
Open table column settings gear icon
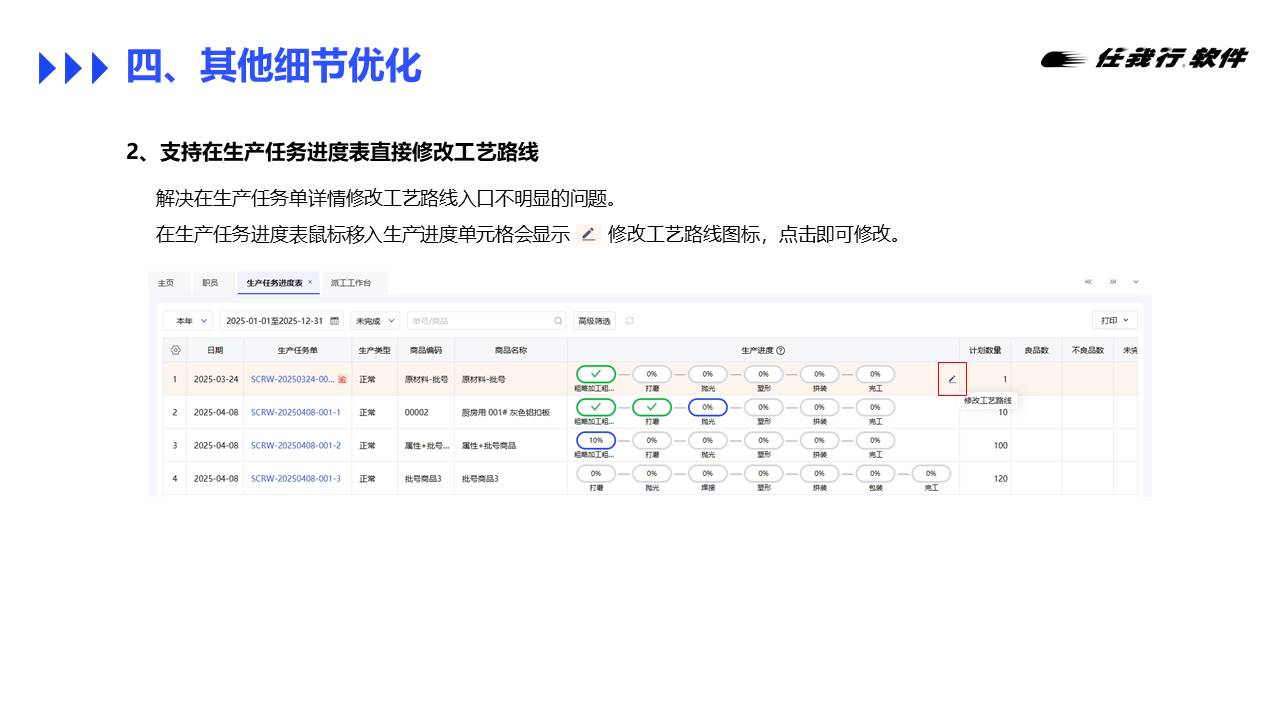pyautogui.click(x=175, y=350)
